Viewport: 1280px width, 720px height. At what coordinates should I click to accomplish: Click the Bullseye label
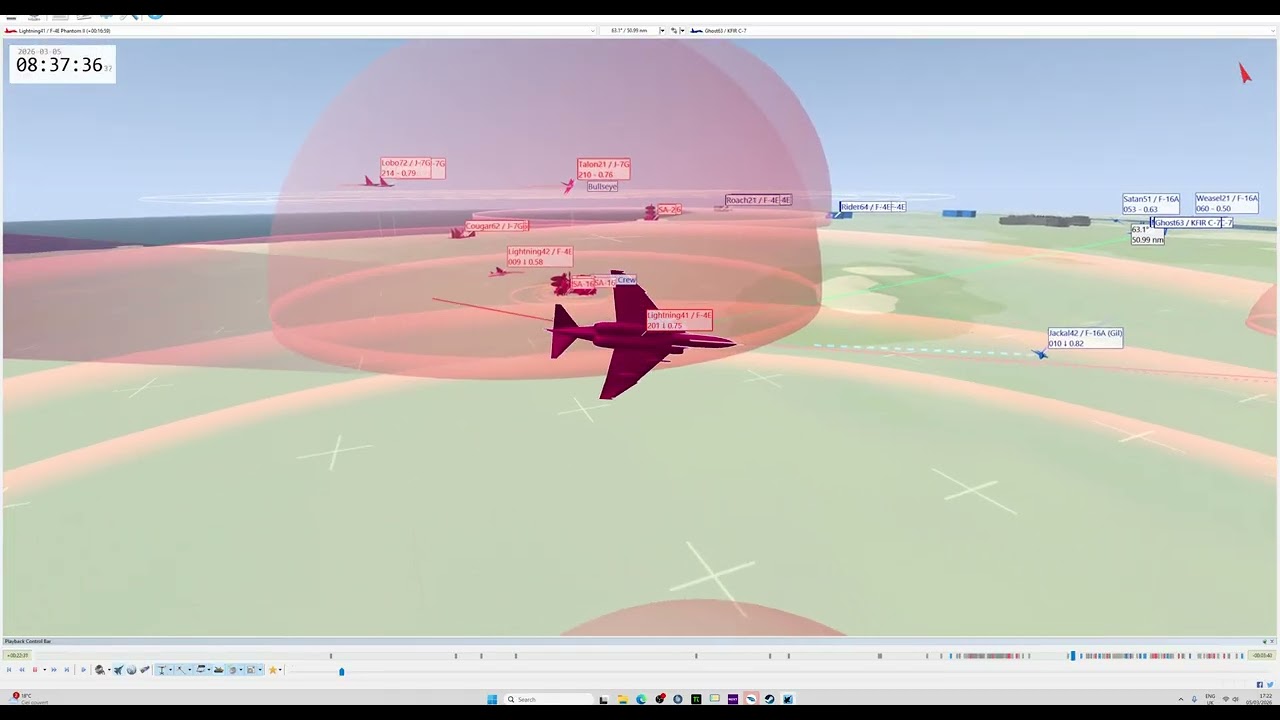coord(602,187)
